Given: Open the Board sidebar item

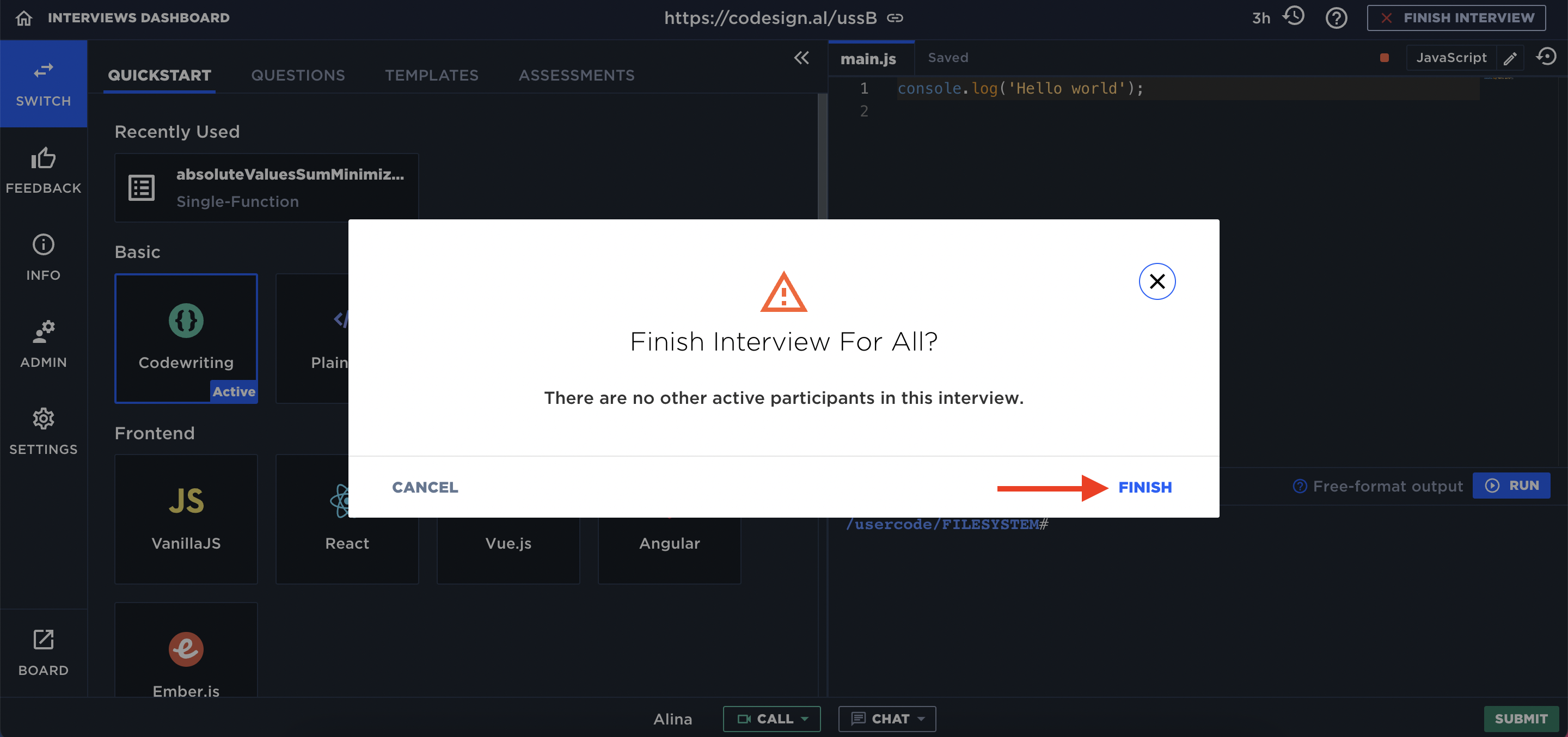Looking at the screenshot, I should point(43,653).
